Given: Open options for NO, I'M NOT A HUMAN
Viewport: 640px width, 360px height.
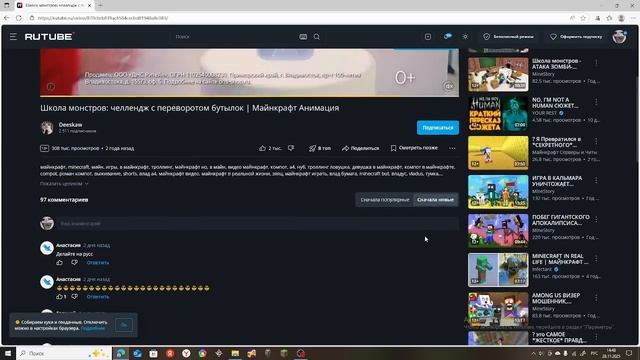Looking at the screenshot, I should tap(596, 102).
